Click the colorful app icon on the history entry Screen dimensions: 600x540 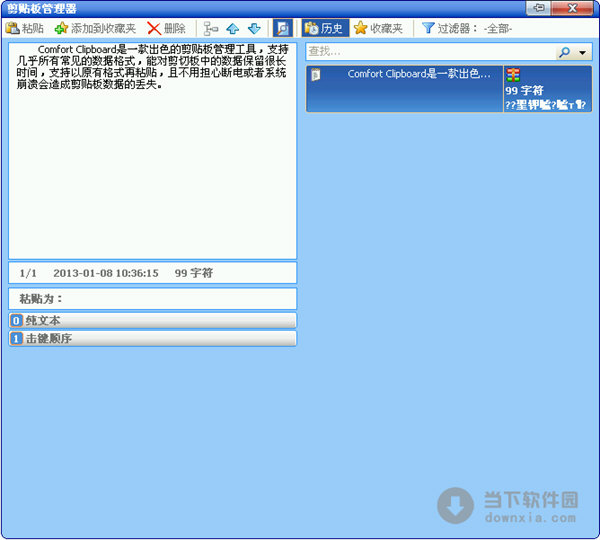tap(513, 75)
